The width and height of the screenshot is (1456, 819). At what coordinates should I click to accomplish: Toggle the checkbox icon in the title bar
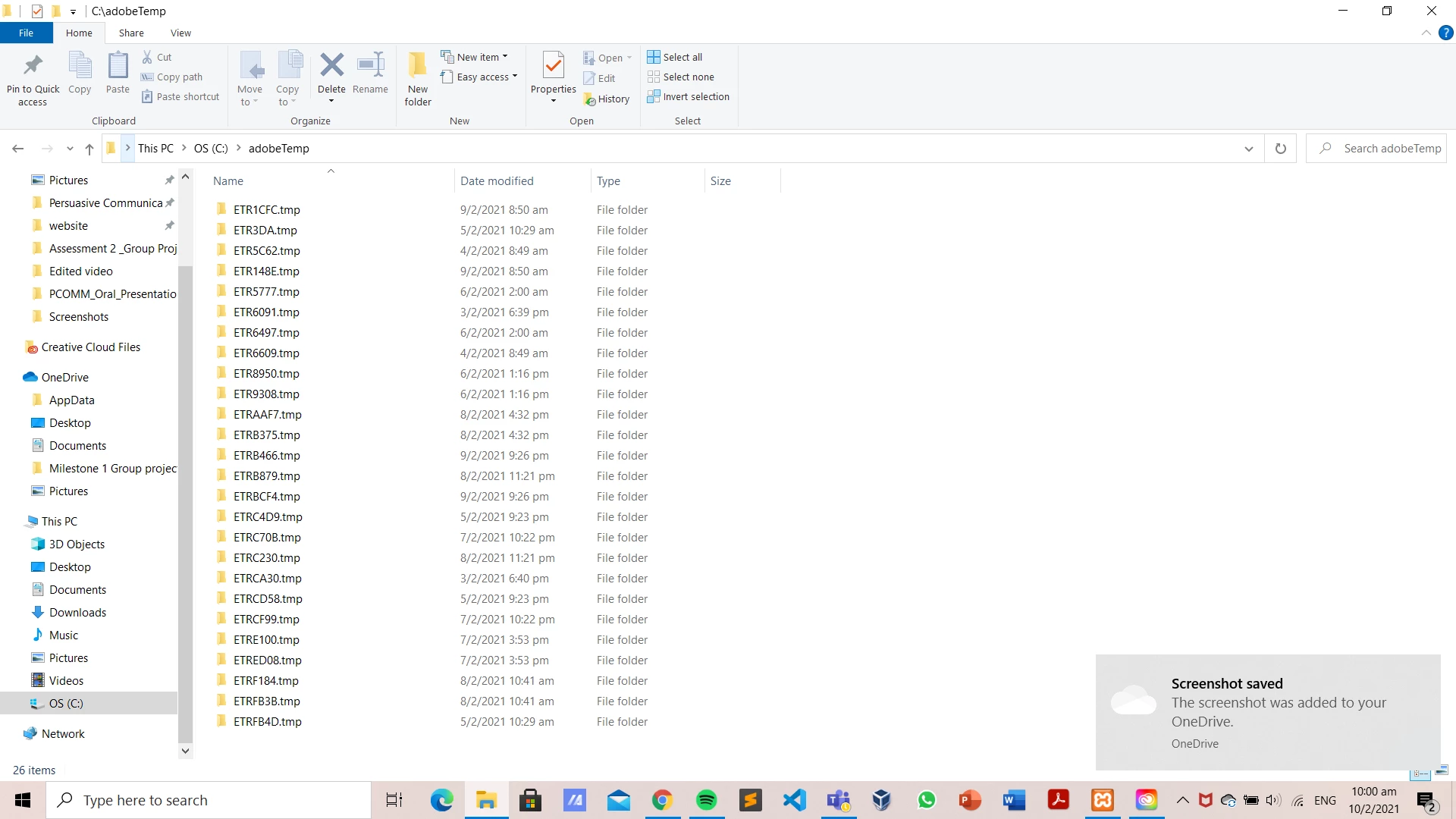point(37,11)
